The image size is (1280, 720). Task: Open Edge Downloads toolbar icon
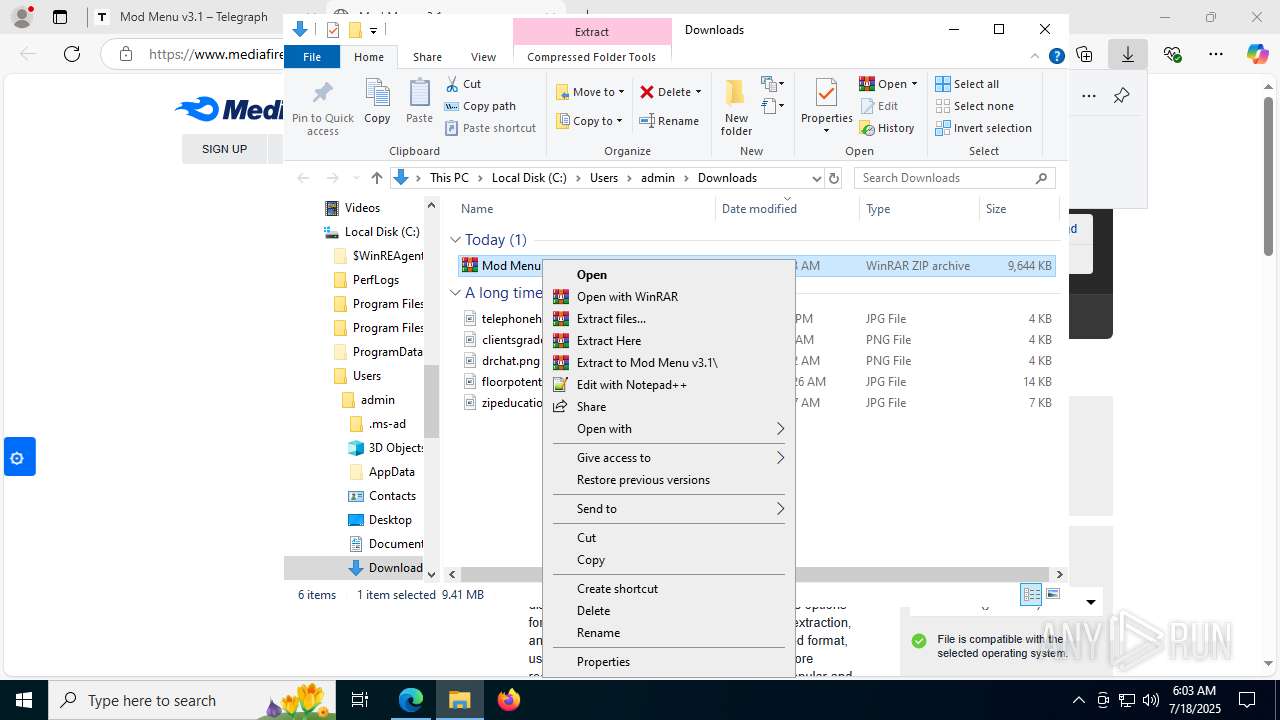(1128, 54)
